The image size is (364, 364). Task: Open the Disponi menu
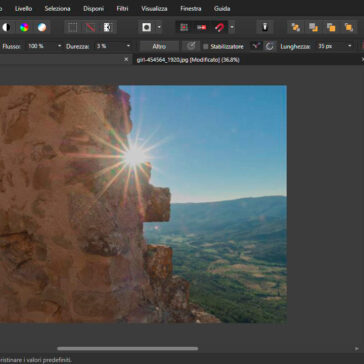(x=93, y=9)
